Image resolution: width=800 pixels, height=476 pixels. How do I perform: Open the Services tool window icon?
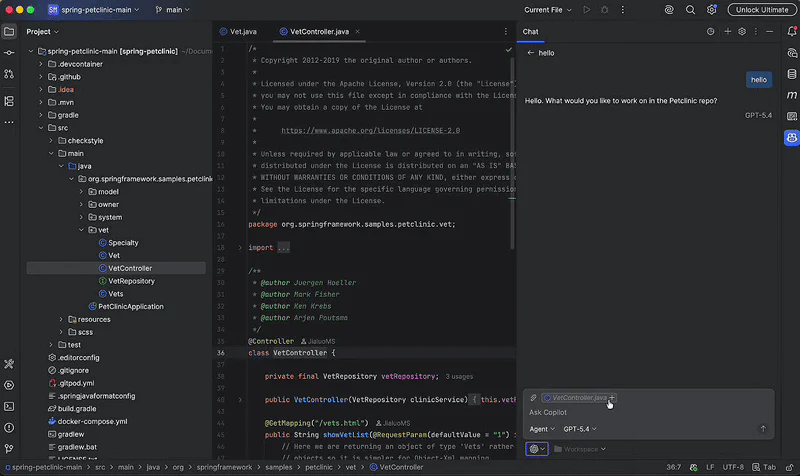[x=9, y=385]
